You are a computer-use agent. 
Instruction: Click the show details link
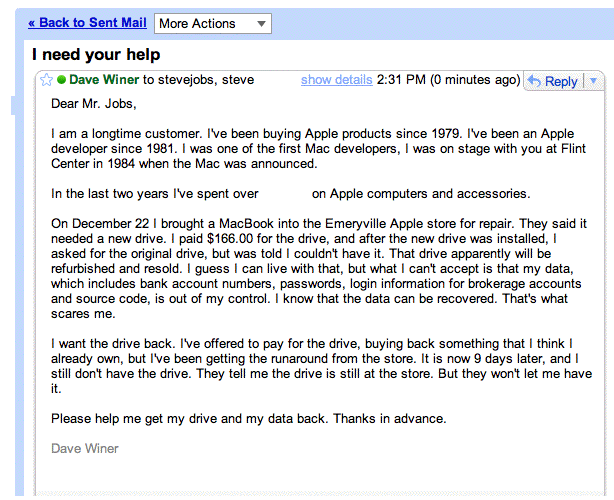335,80
